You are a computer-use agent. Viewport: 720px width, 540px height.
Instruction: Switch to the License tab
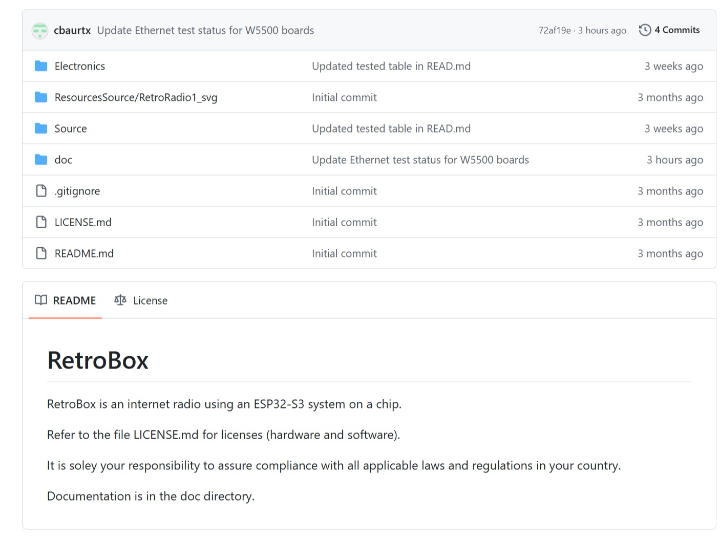tap(141, 300)
